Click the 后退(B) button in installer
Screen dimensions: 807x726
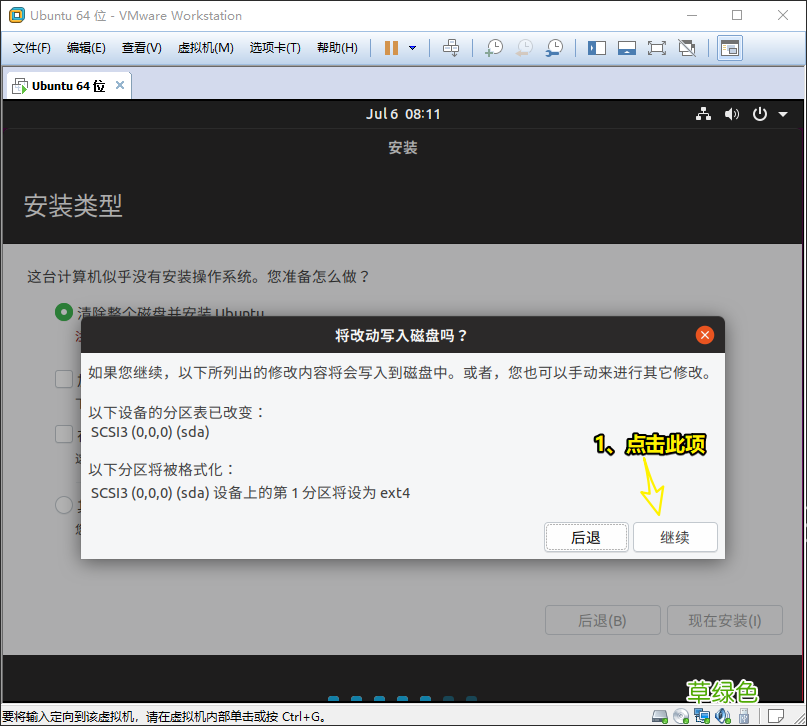pos(602,620)
